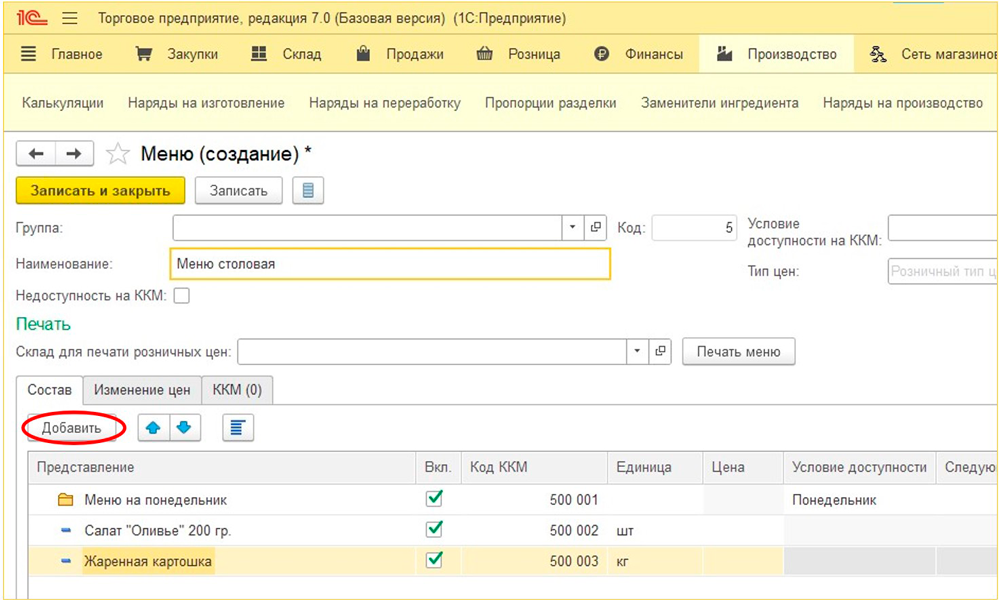Open the Розничный тип цен field
Viewport: 1000px width, 600px height.
pyautogui.click(x=942, y=271)
